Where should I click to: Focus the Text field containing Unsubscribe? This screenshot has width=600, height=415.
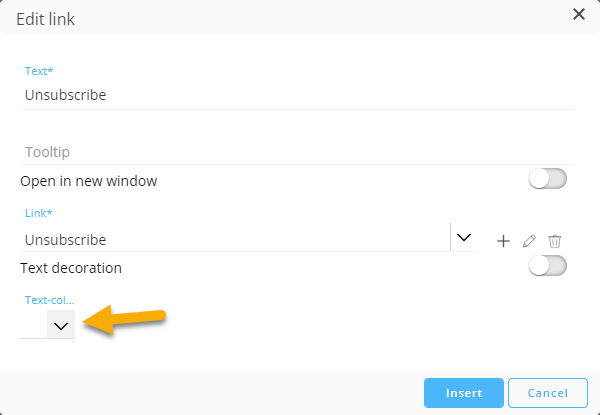click(x=298, y=95)
